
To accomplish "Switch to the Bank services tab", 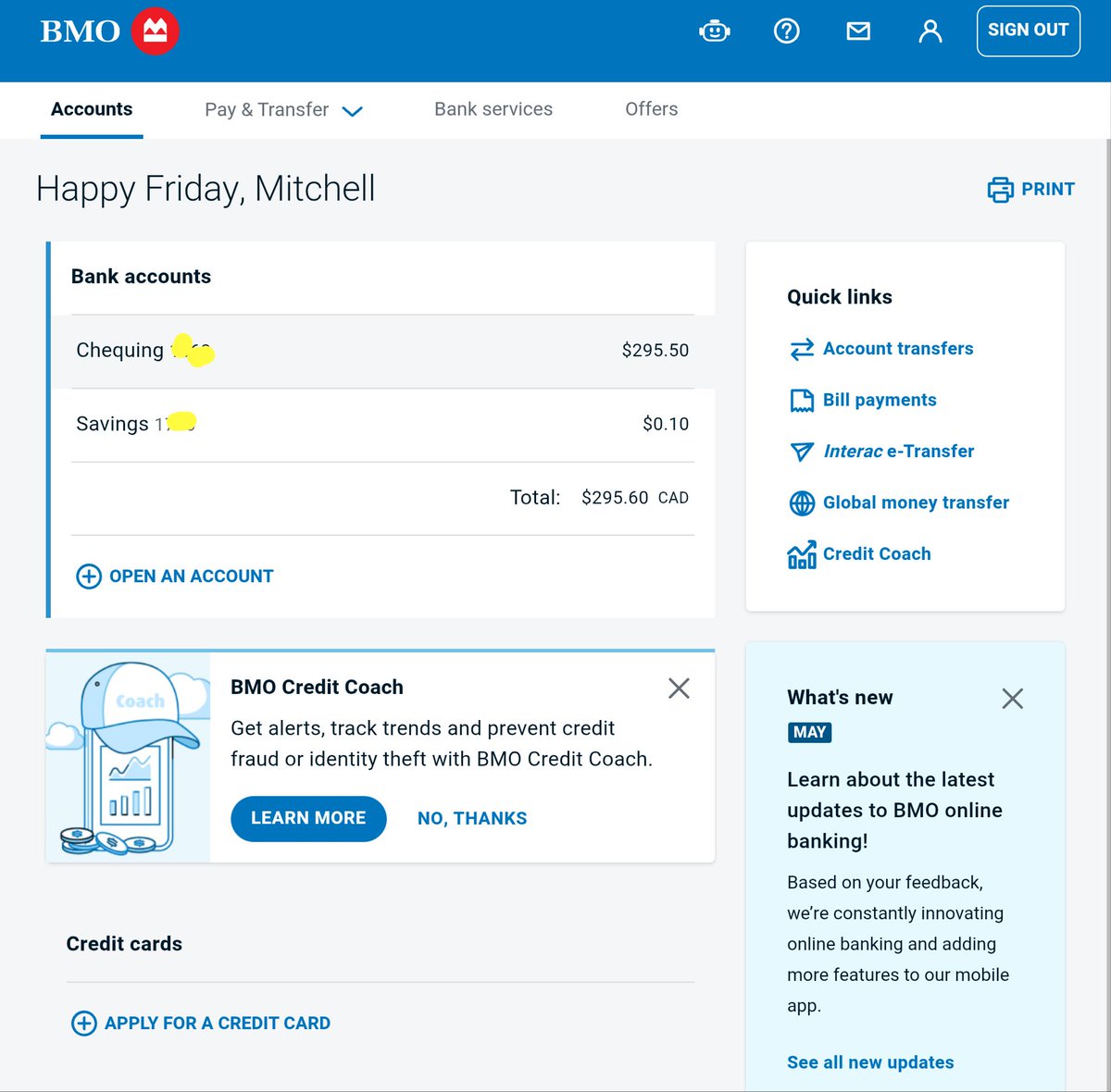I will coord(493,109).
